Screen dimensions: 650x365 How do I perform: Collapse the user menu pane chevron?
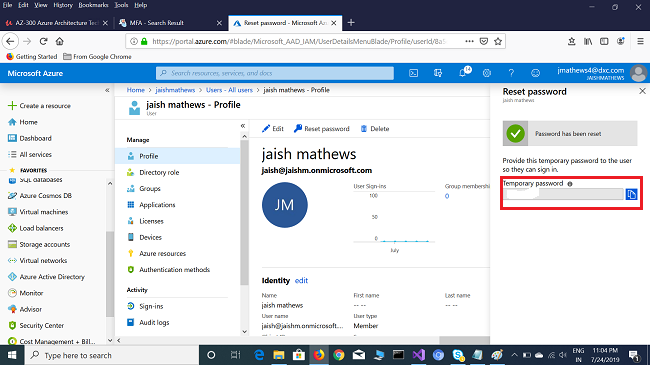coord(243,126)
